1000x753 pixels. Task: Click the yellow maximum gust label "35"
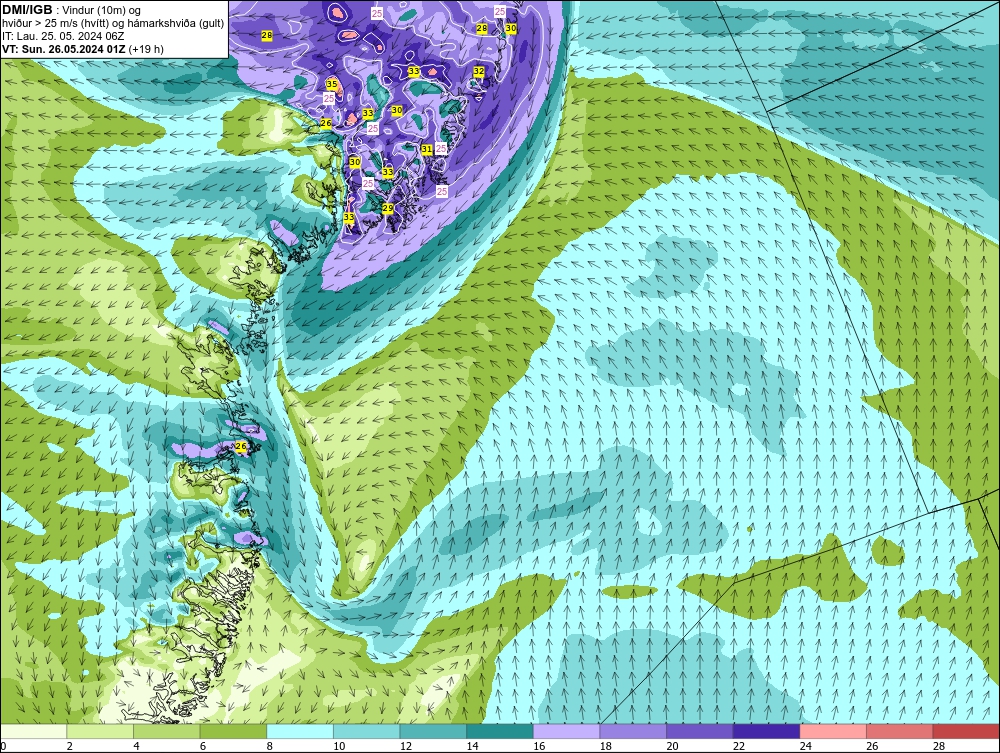pyautogui.click(x=332, y=84)
